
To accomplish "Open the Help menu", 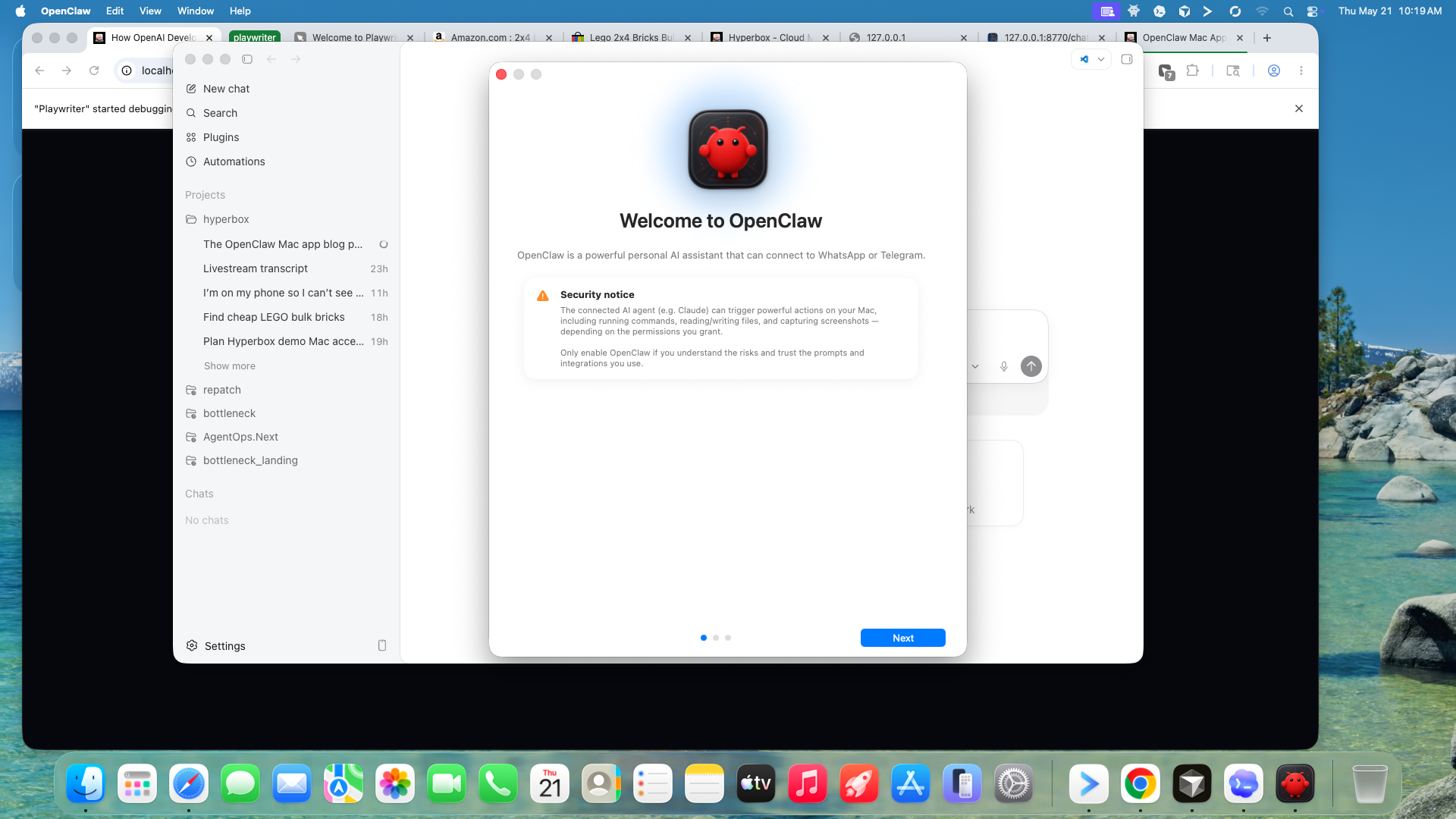I will coord(240,11).
